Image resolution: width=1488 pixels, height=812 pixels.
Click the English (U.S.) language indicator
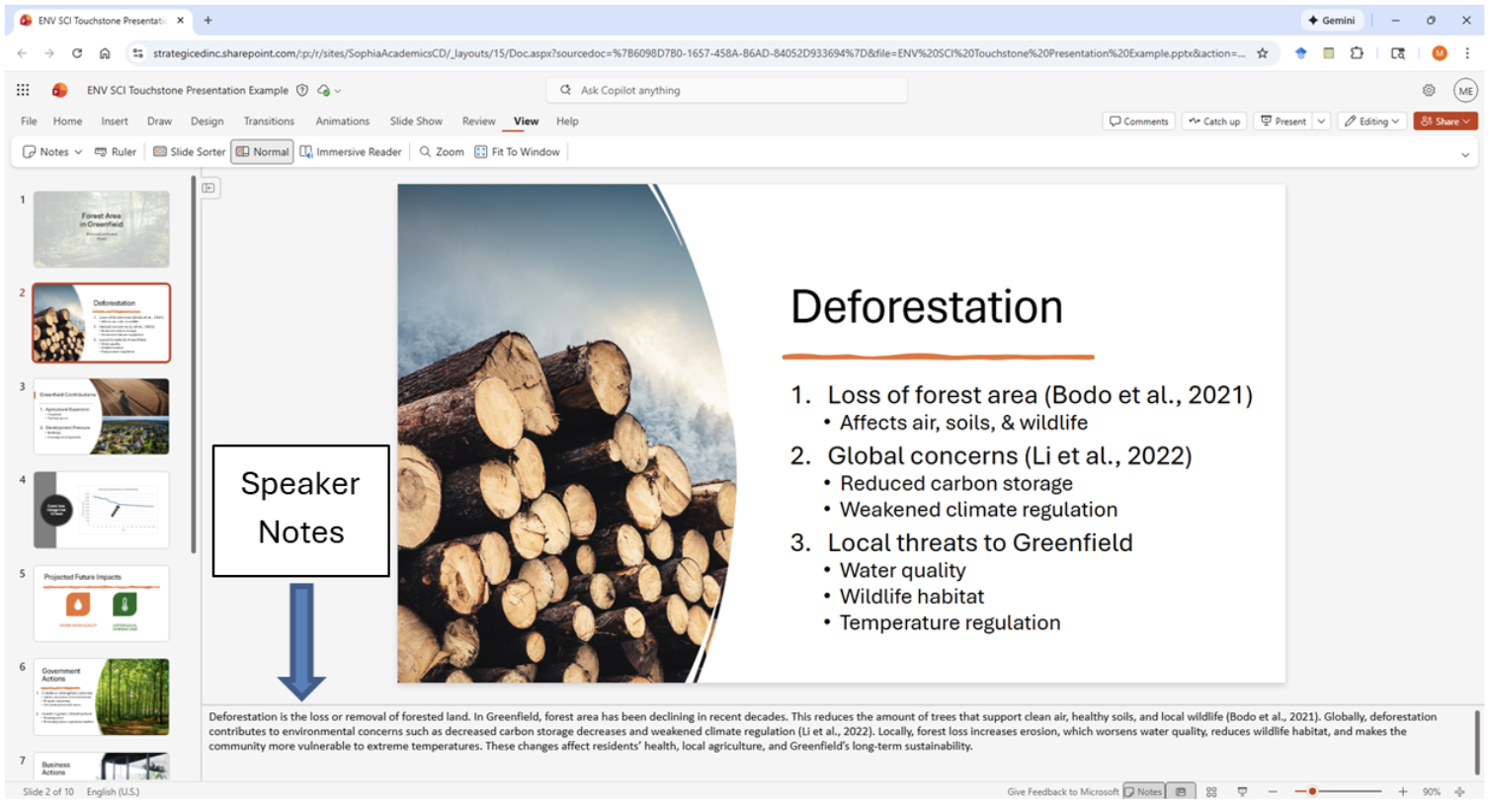[x=114, y=791]
